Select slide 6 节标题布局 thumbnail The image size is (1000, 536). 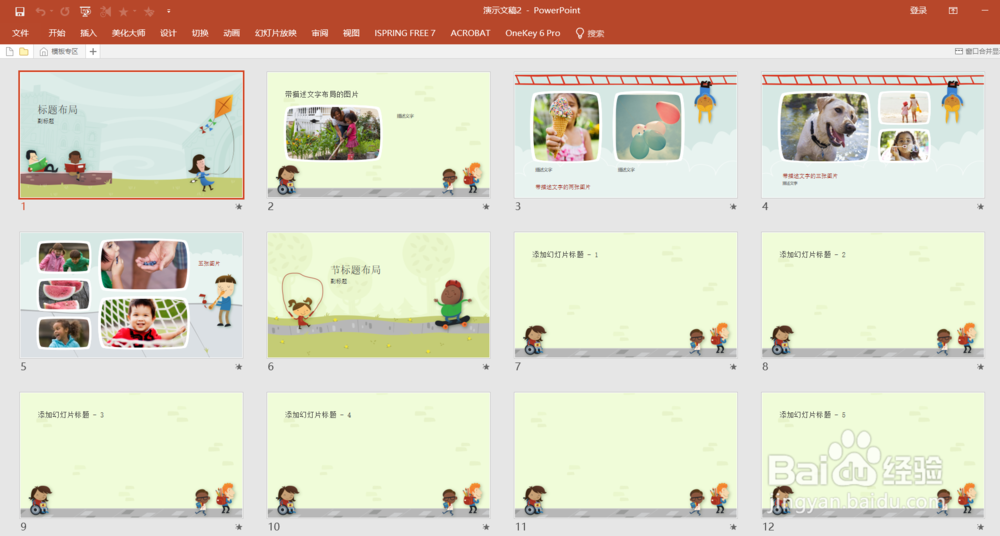(x=378, y=295)
